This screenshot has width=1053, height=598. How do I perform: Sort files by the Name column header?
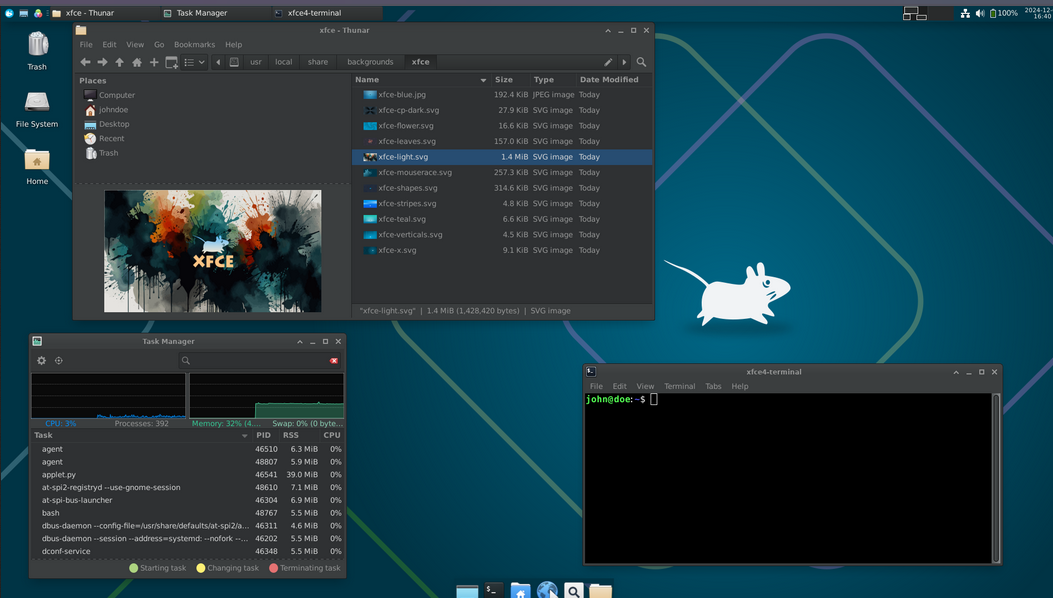421,79
